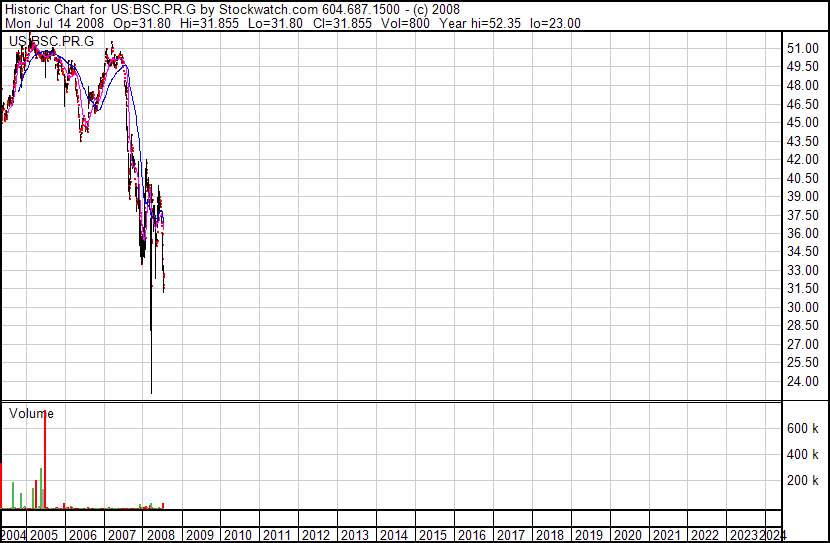Click the lo=23.00 value in header
Image resolution: width=830 pixels, height=543 pixels.
(x=556, y=23)
